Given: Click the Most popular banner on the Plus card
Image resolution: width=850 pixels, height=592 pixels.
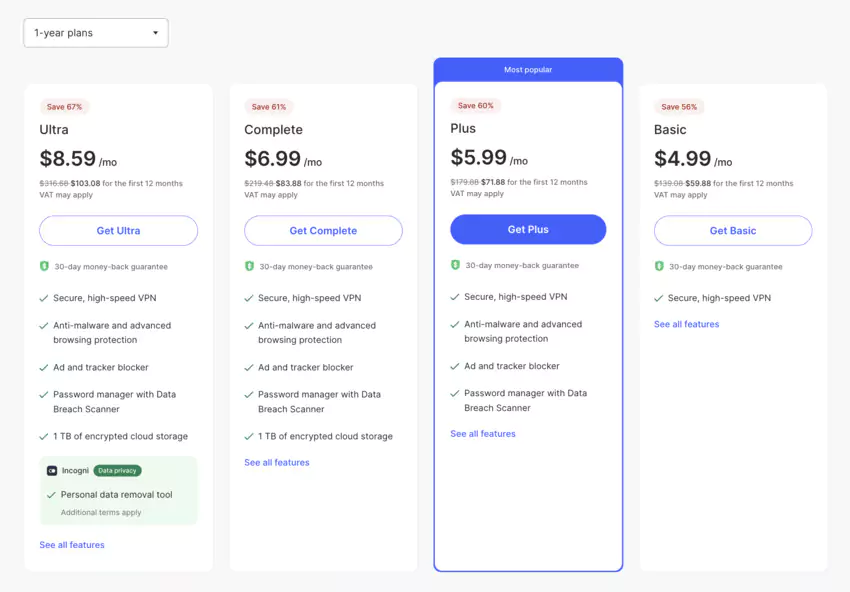Looking at the screenshot, I should [x=528, y=69].
